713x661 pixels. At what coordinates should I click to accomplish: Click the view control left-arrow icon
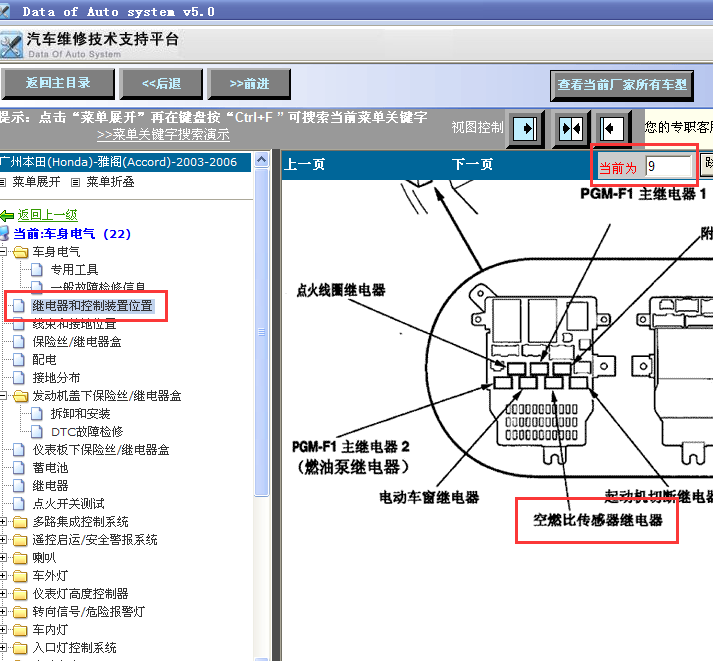tap(612, 129)
